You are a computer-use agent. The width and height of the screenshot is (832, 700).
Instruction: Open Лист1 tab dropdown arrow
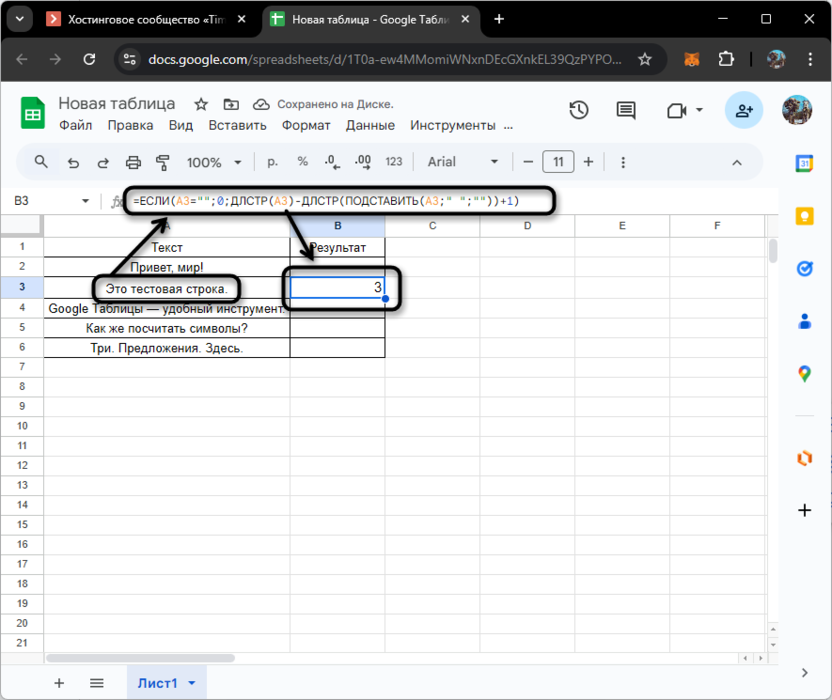pos(192,683)
